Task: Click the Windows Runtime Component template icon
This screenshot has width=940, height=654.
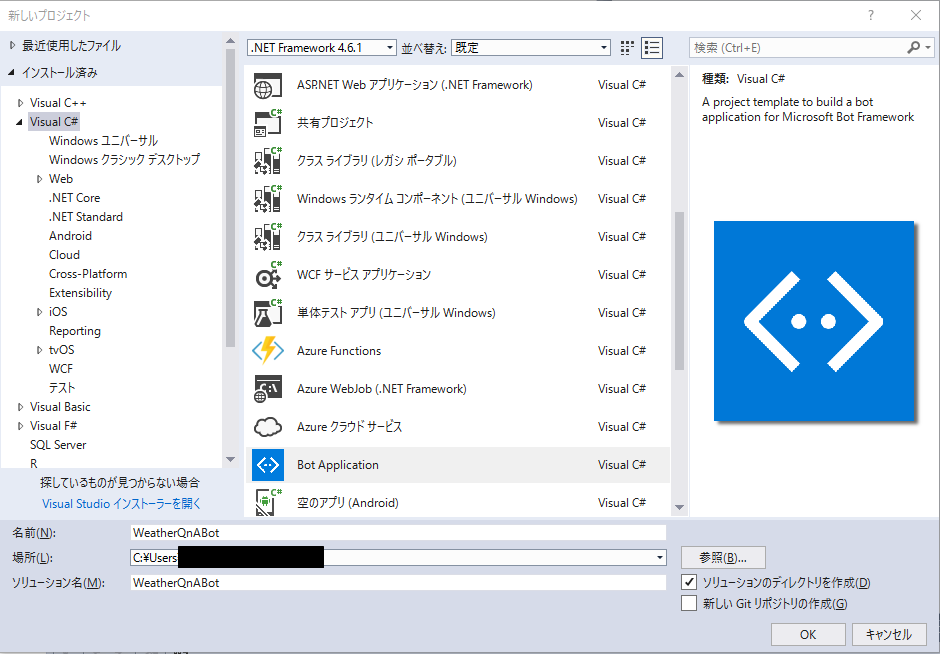Action: tap(267, 198)
